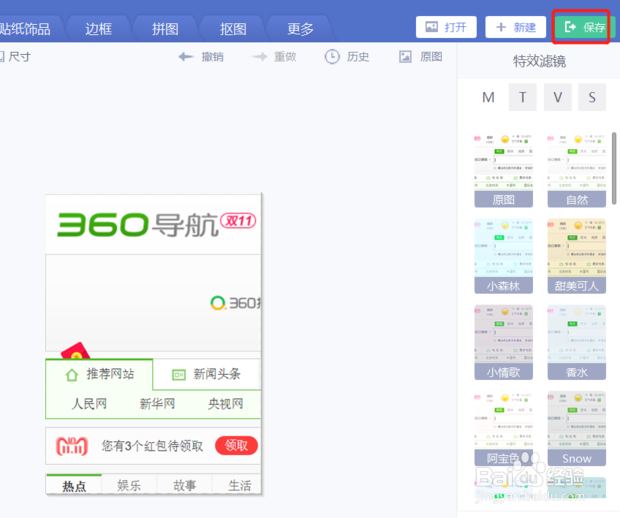This screenshot has width=620, height=518.
Task: Open the 更多 more tab
Action: point(300,28)
